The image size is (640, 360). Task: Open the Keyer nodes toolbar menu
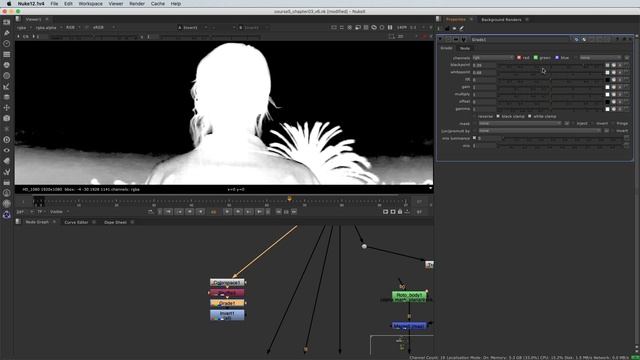click(x=7, y=86)
